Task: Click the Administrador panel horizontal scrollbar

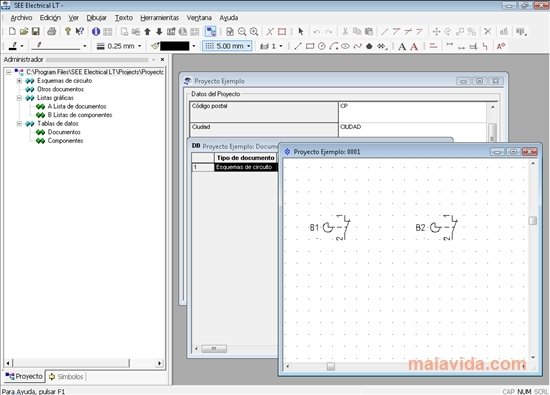Action: 85,363
